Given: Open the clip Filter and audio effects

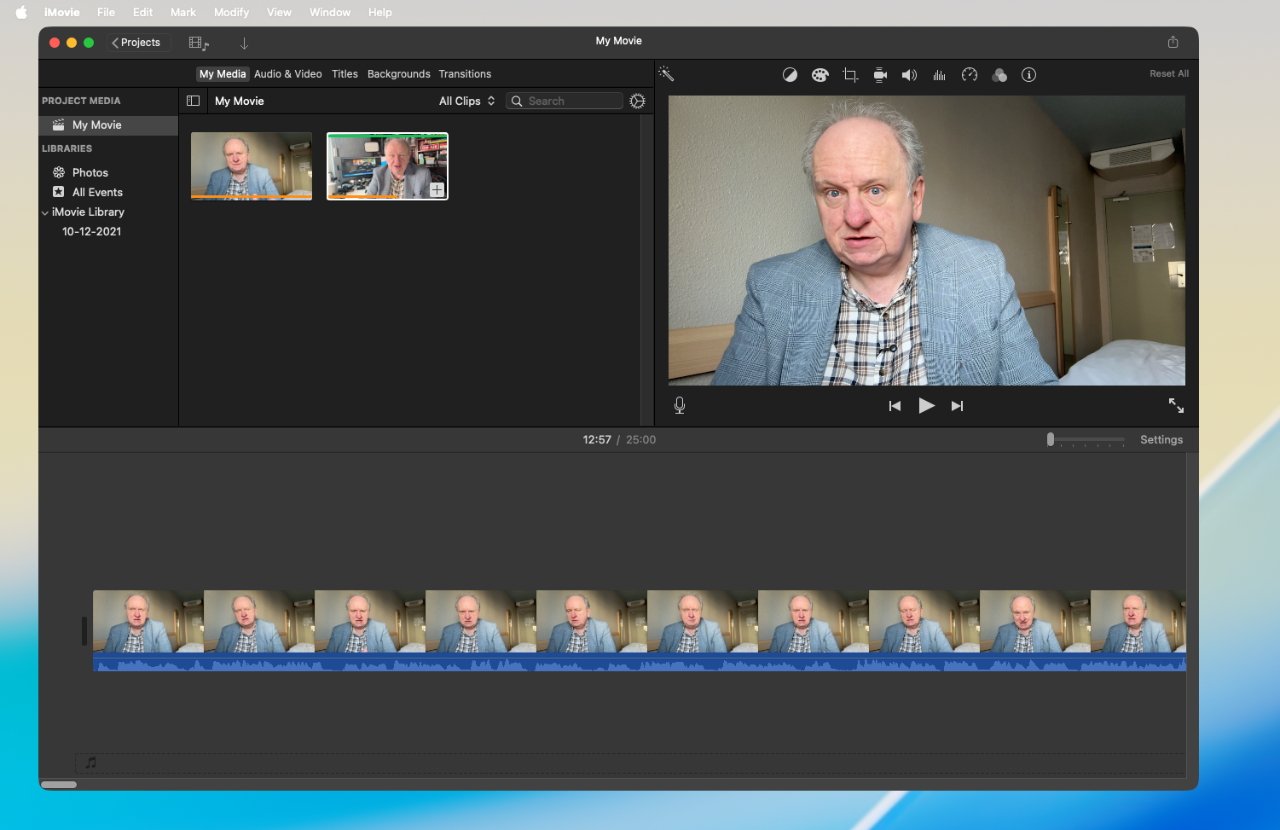Looking at the screenshot, I should click(999, 74).
